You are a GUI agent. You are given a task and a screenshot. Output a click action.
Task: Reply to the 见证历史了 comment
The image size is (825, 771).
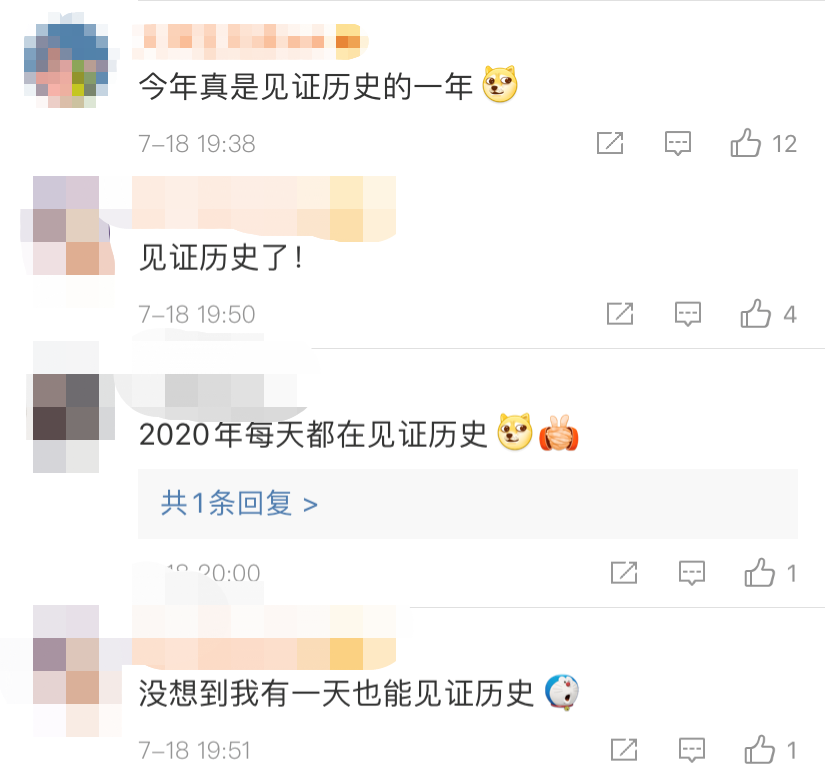click(x=688, y=314)
